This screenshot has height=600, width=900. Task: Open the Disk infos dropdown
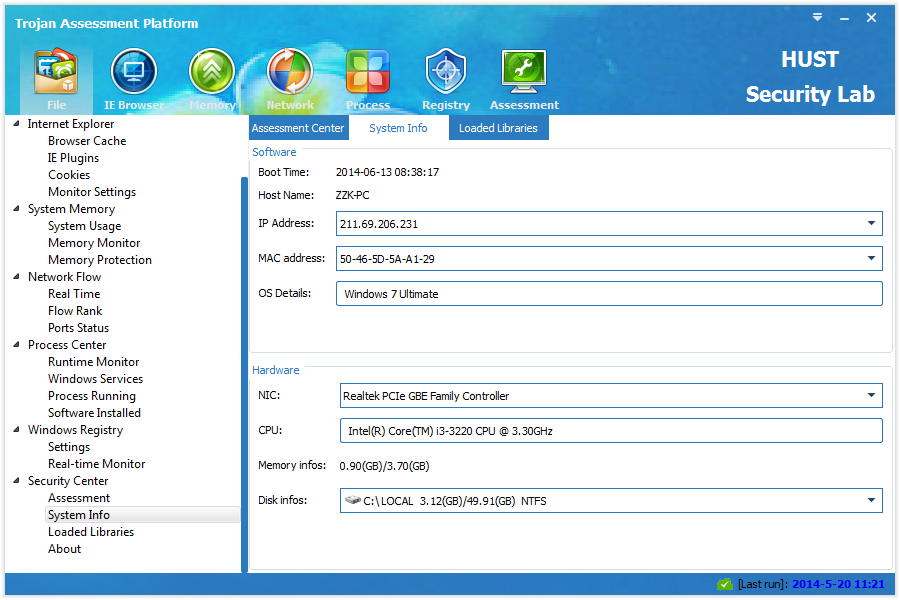871,500
